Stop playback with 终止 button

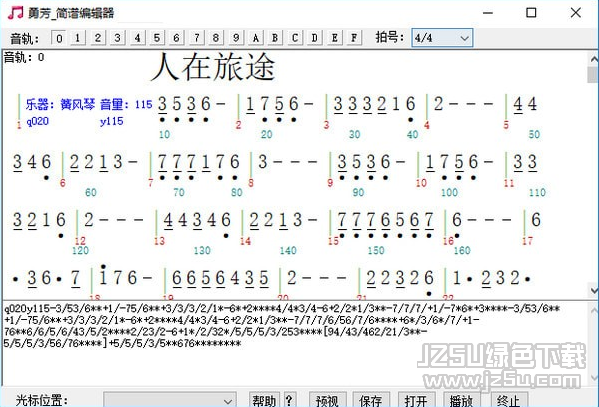[x=508, y=400]
